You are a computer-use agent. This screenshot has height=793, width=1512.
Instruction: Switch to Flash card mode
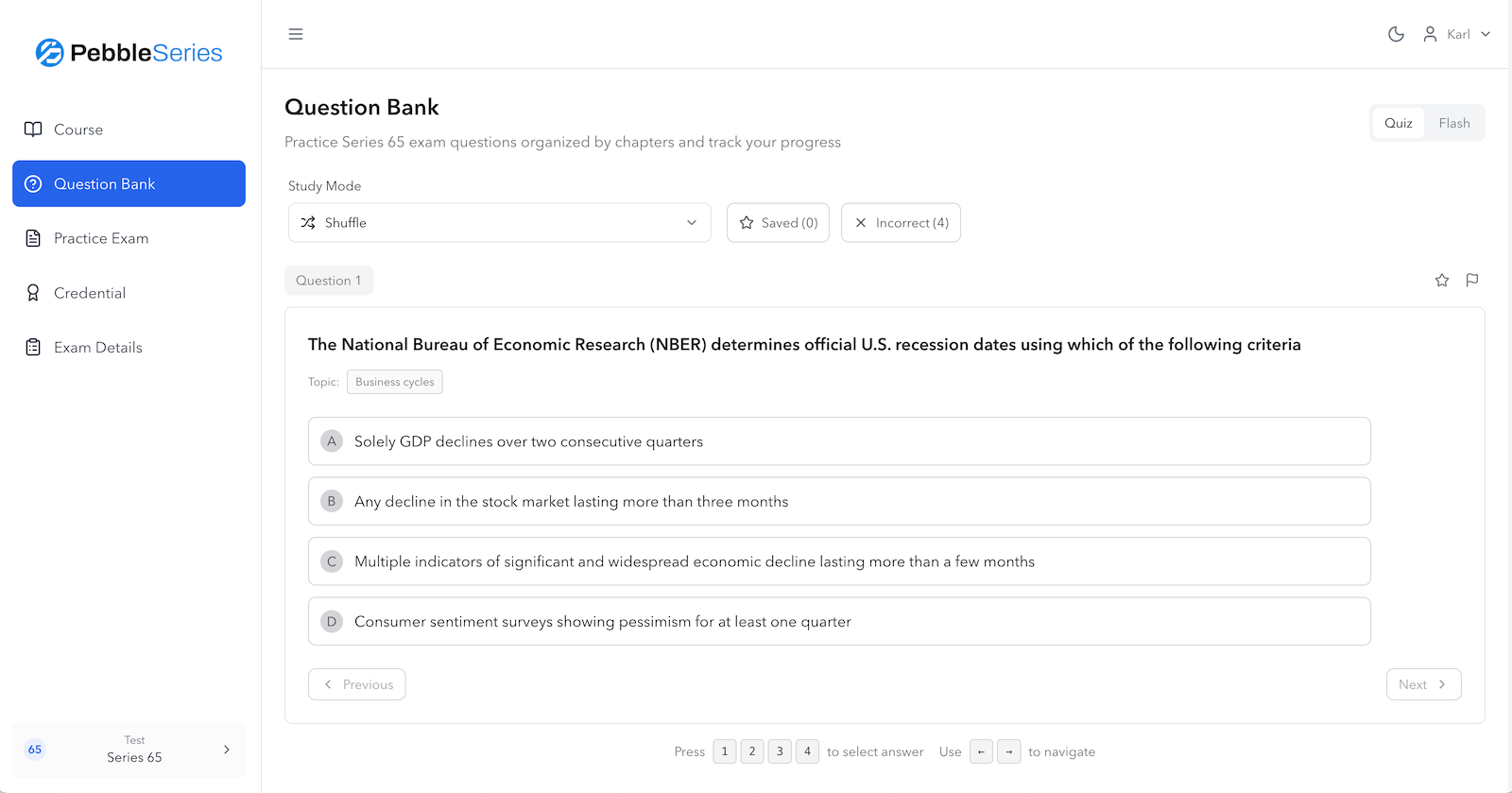pyautogui.click(x=1453, y=123)
